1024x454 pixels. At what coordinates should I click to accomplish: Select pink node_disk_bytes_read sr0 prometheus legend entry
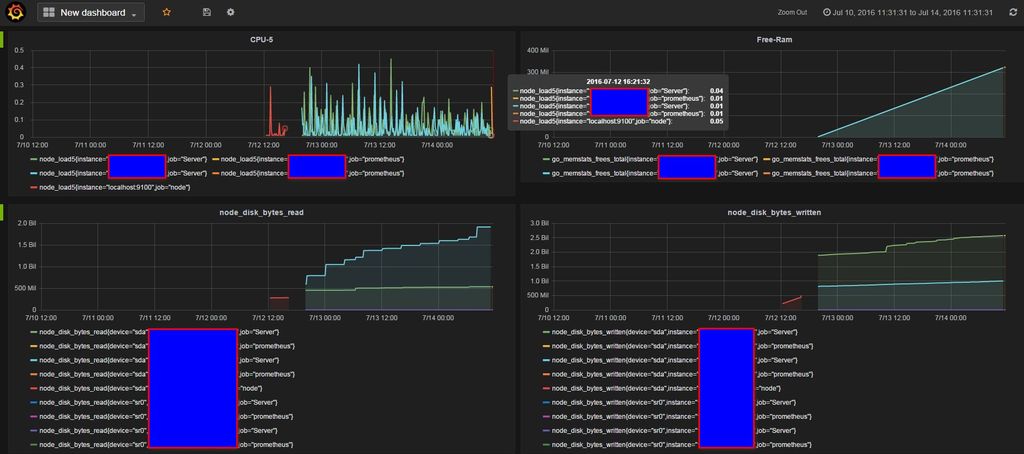[162, 417]
